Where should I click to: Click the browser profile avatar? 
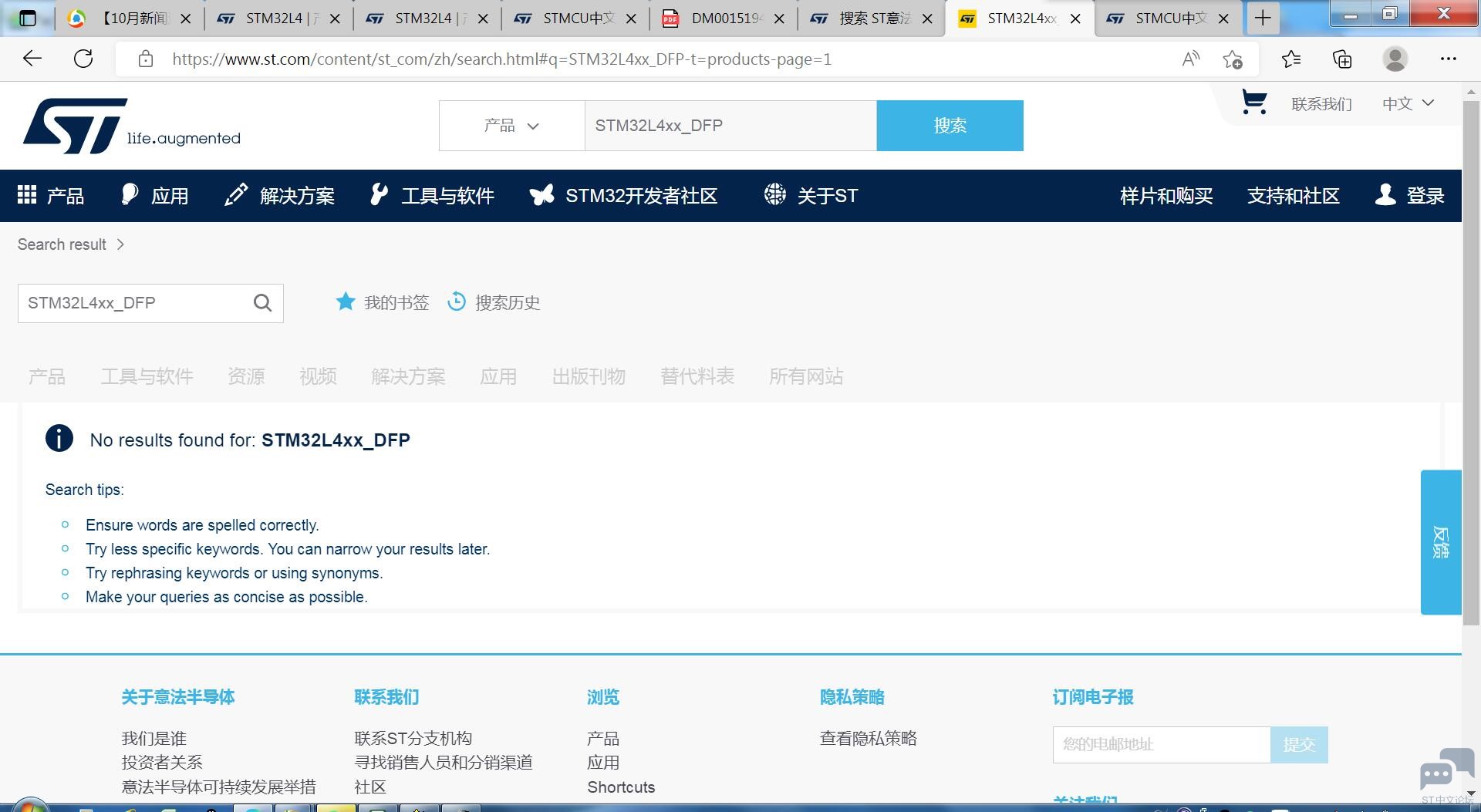click(1395, 59)
